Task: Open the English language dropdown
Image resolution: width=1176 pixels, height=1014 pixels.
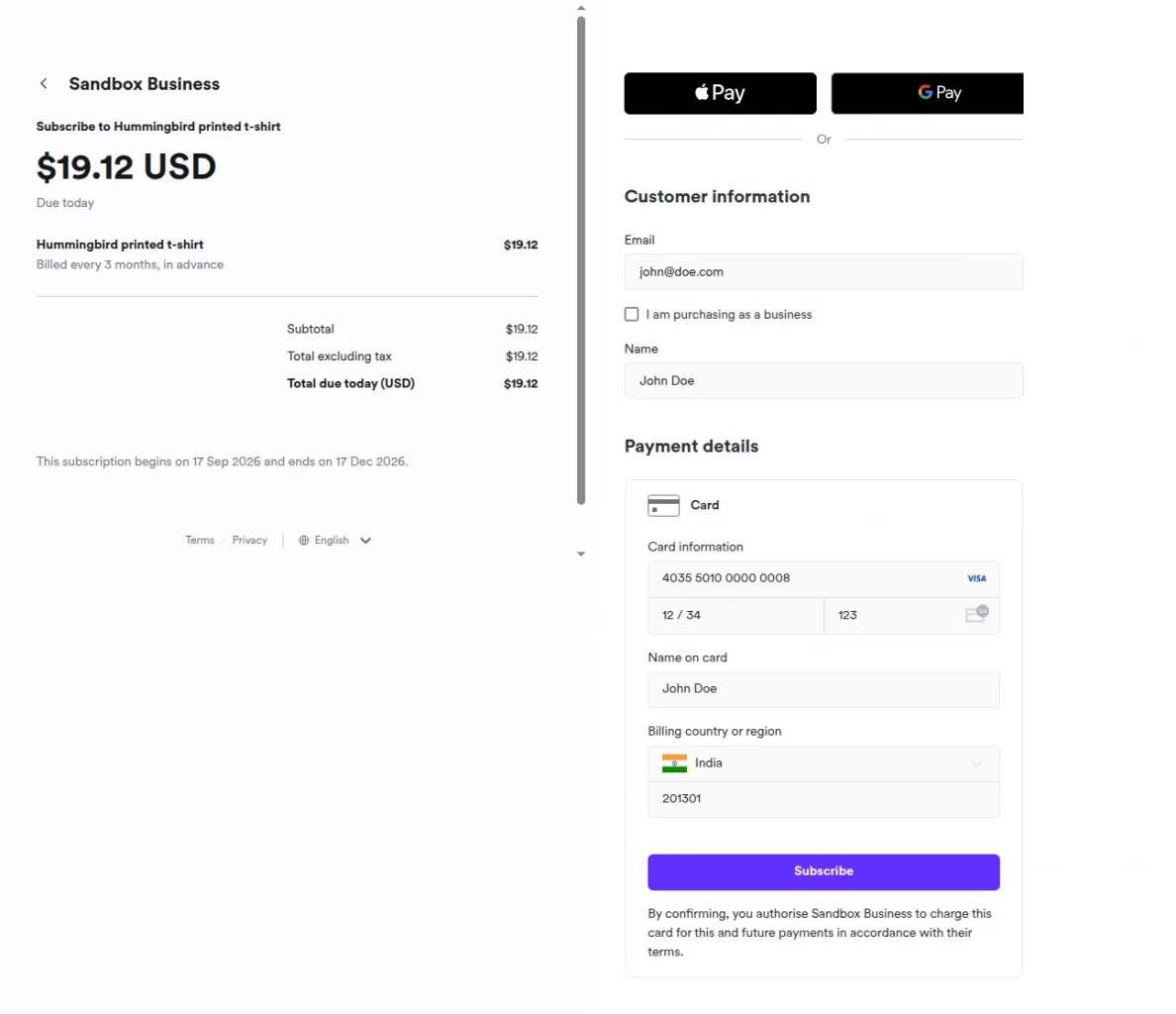Action: pos(335,540)
